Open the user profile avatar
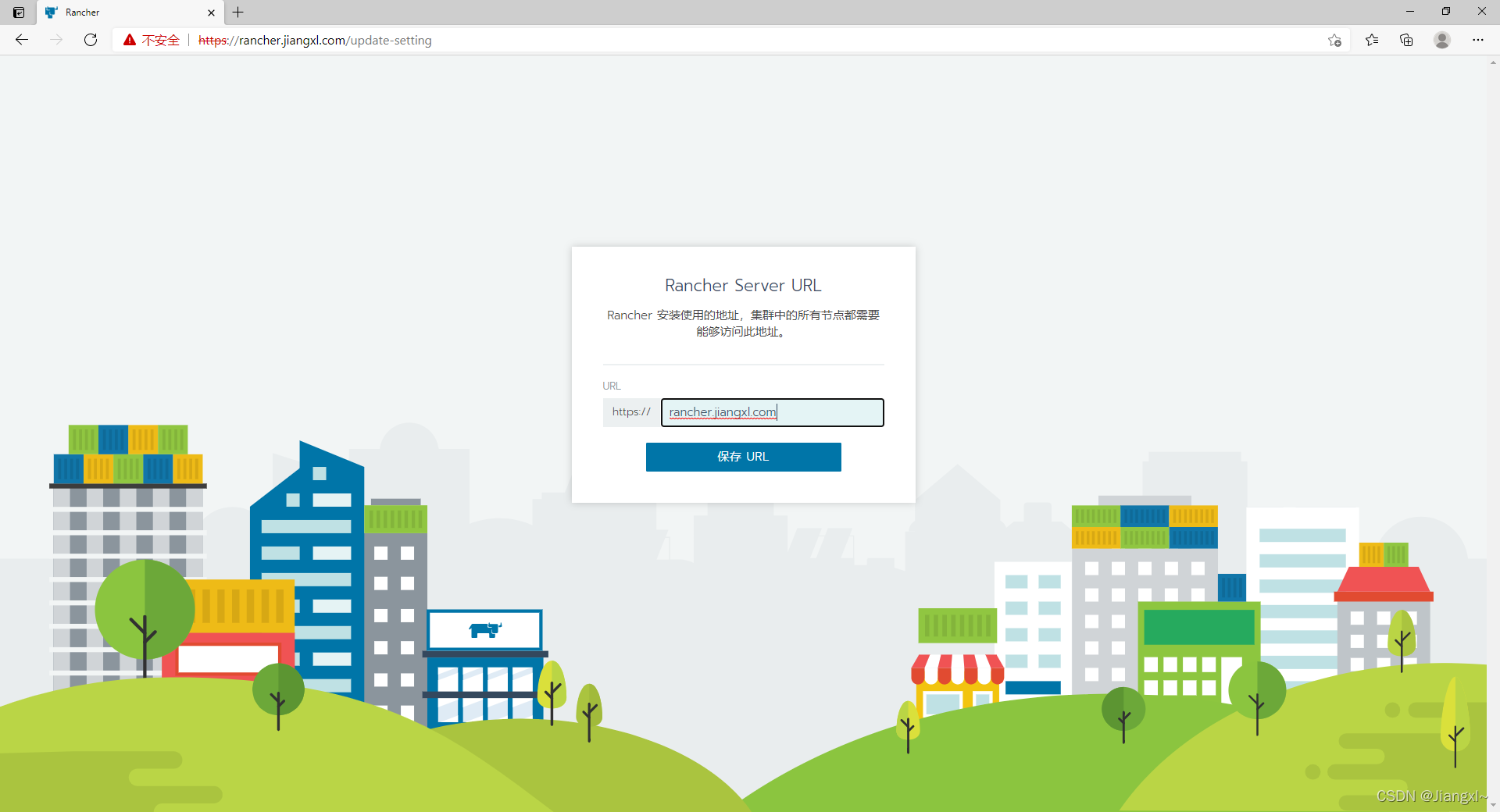The image size is (1500, 812). point(1442,40)
